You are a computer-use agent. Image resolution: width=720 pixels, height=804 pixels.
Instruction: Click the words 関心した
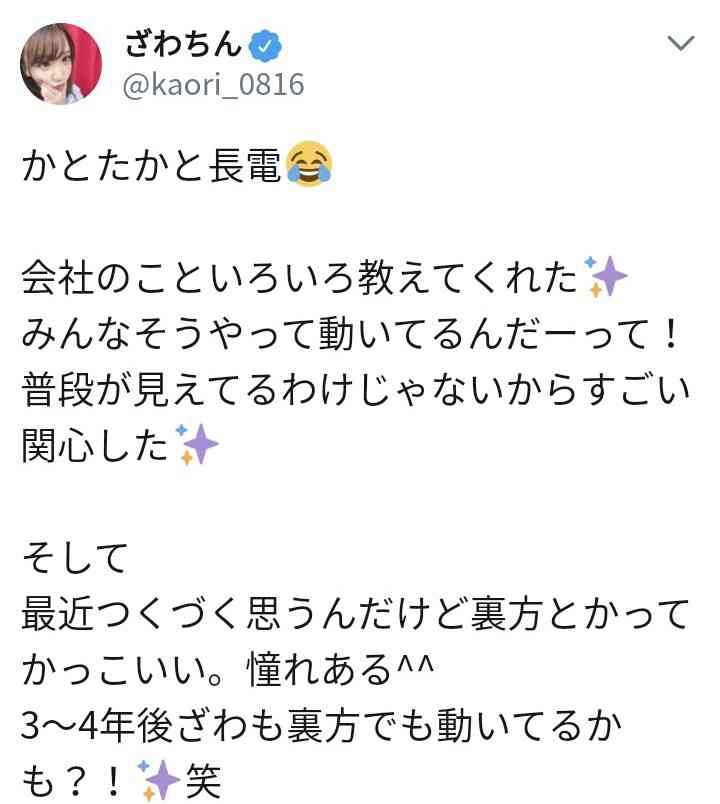(x=95, y=445)
